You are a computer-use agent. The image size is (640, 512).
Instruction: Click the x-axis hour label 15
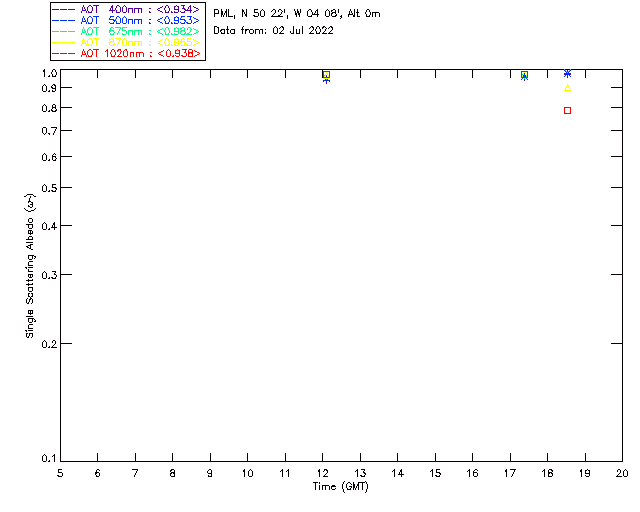[435, 473]
